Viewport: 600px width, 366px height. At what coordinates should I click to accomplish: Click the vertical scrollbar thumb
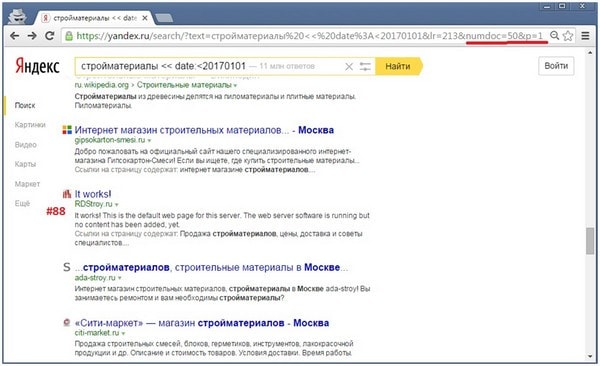[590, 241]
